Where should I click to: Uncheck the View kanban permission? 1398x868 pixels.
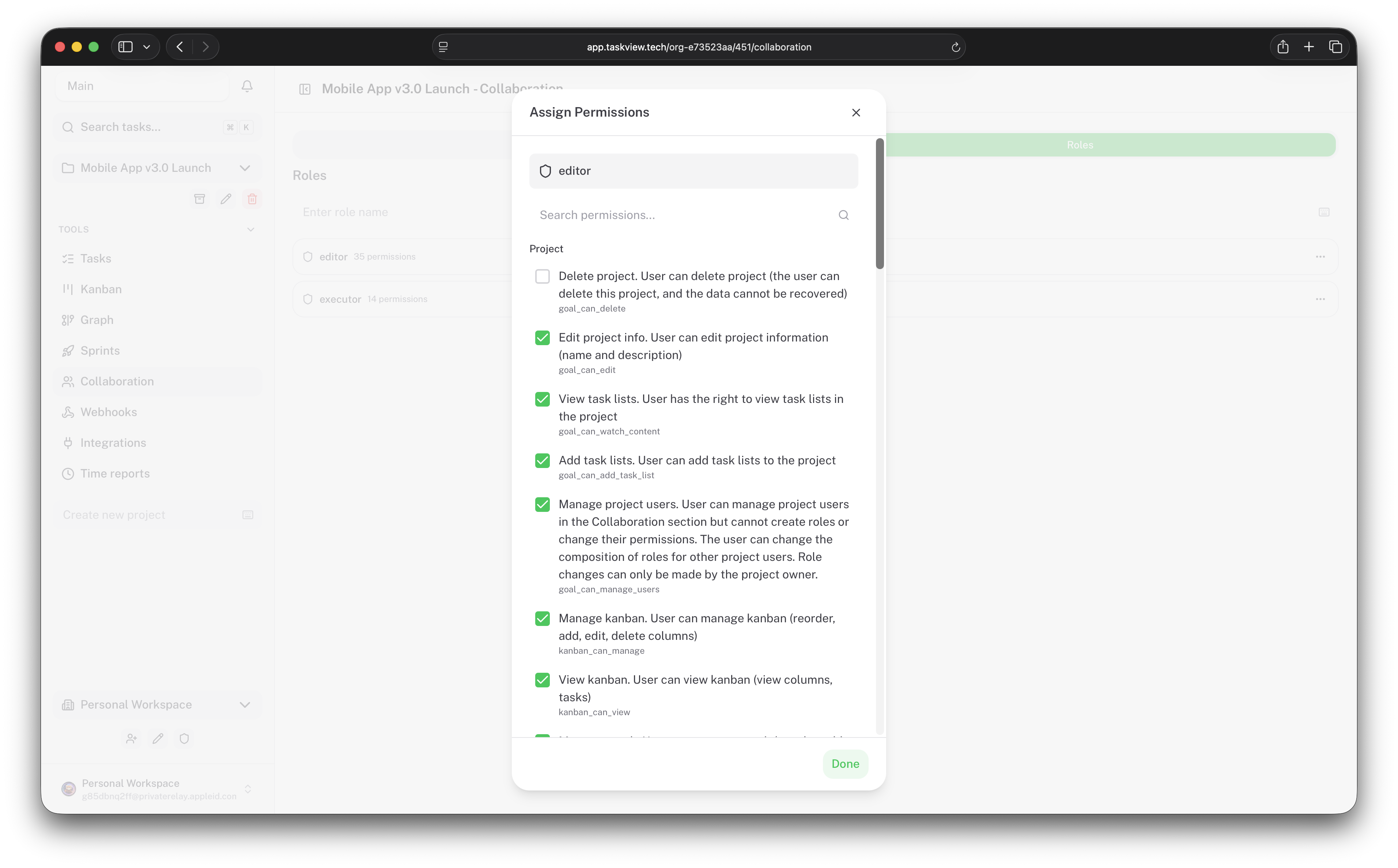[x=542, y=680]
